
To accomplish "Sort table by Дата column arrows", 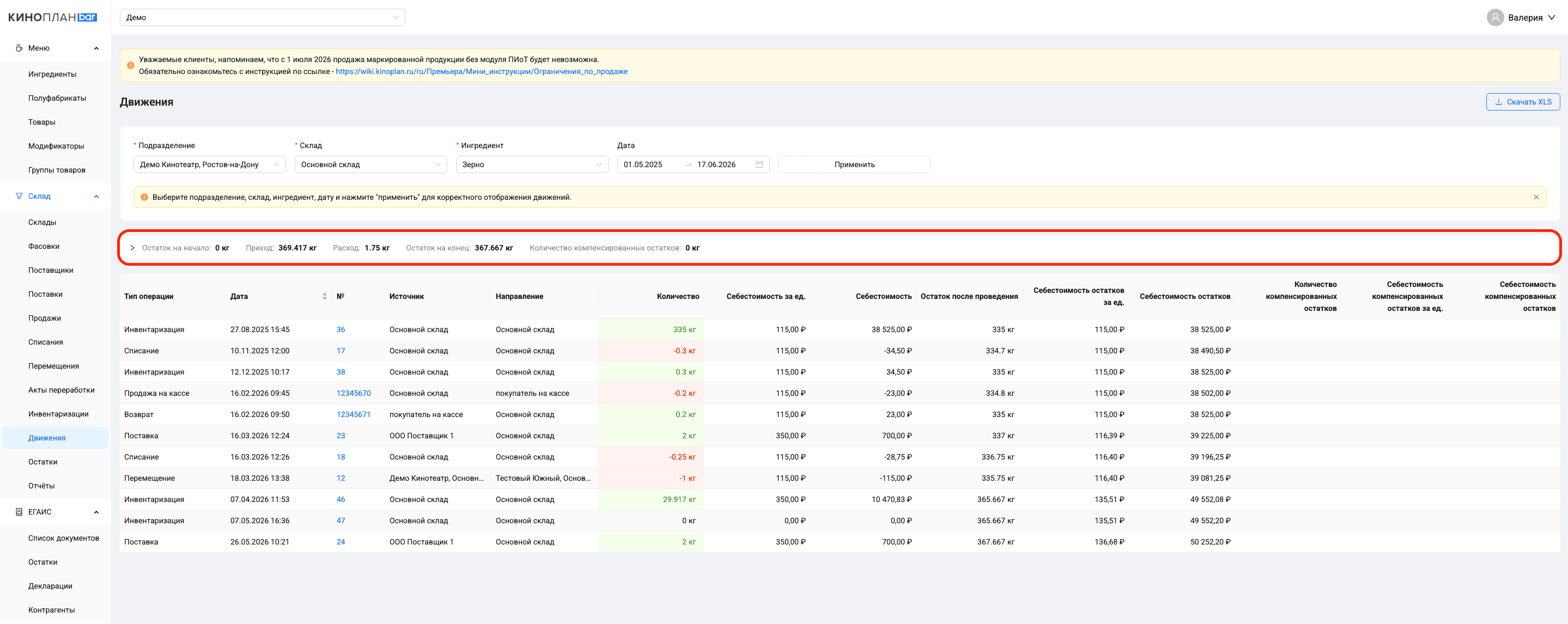I will (324, 296).
